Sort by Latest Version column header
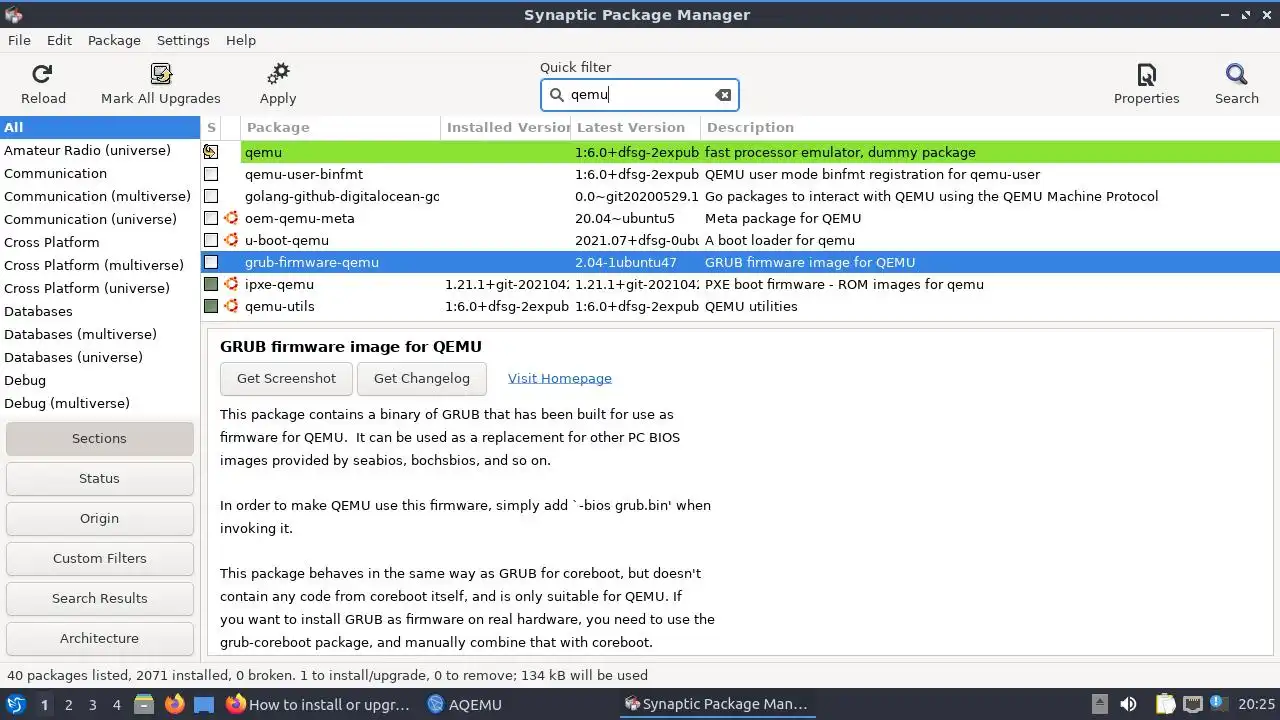 pyautogui.click(x=635, y=127)
